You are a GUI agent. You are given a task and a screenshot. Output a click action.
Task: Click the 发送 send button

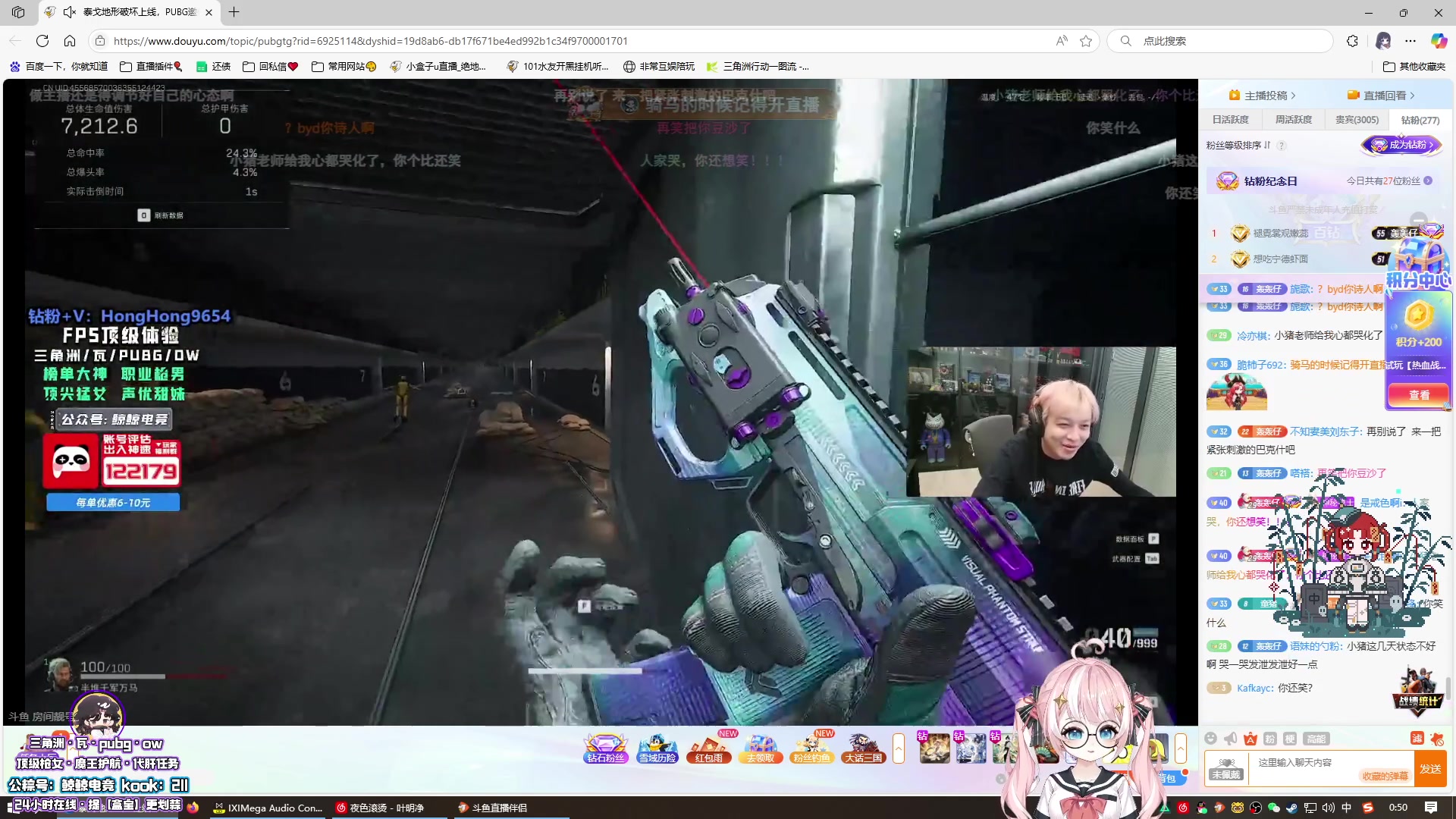(1430, 769)
